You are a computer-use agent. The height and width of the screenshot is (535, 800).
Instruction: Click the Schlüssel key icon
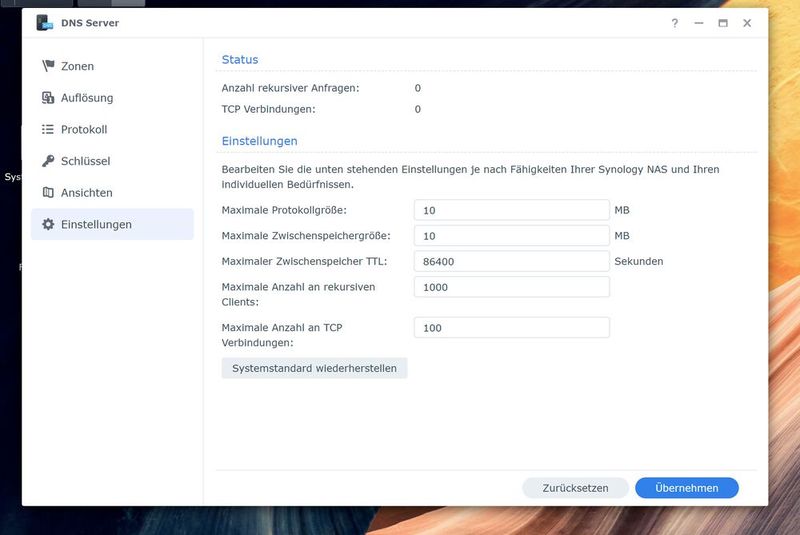(48, 161)
